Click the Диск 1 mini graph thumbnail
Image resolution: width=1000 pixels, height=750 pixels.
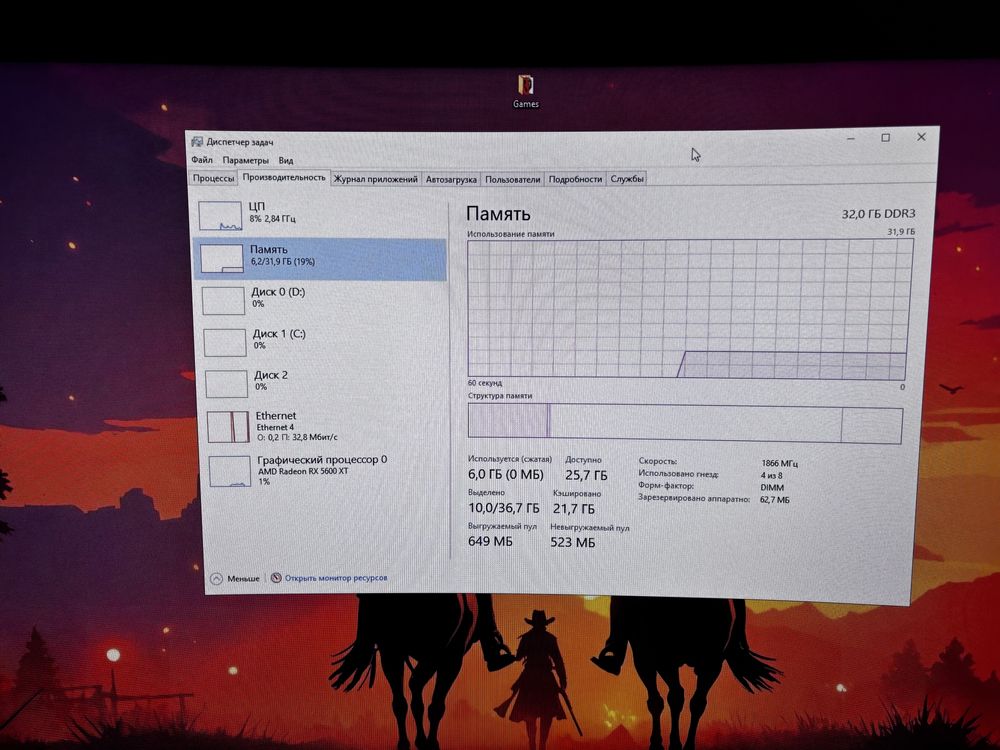tap(225, 342)
